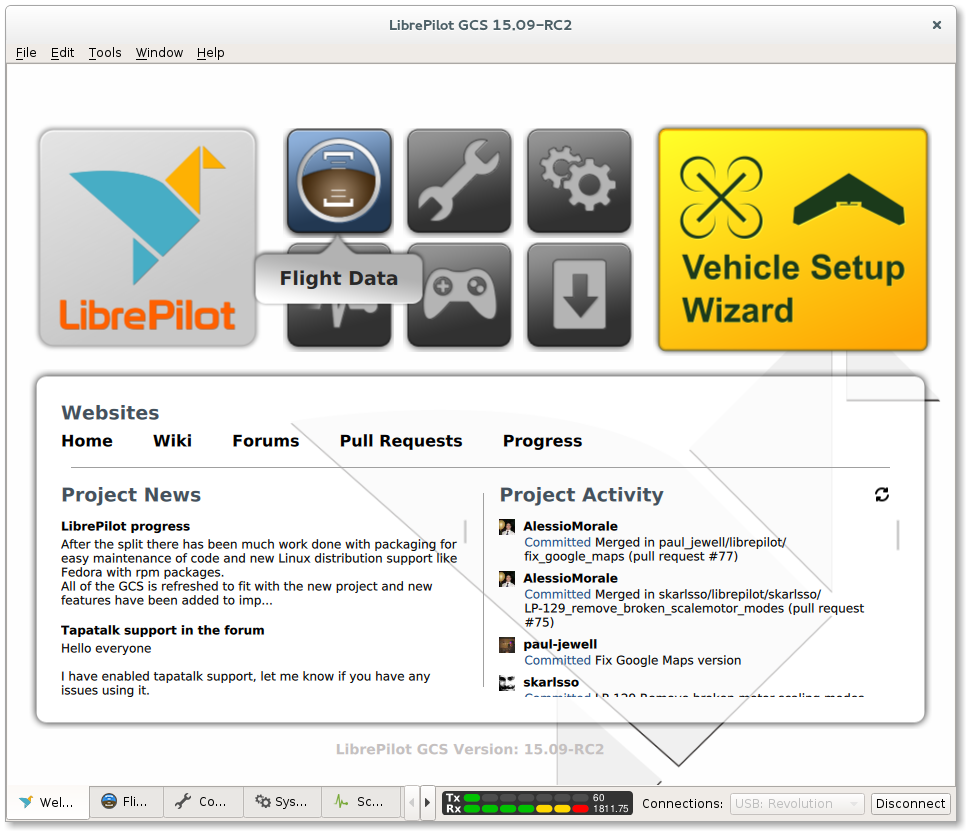The height and width of the screenshot is (831, 966).
Task: Open the Window menu
Action: click(159, 53)
